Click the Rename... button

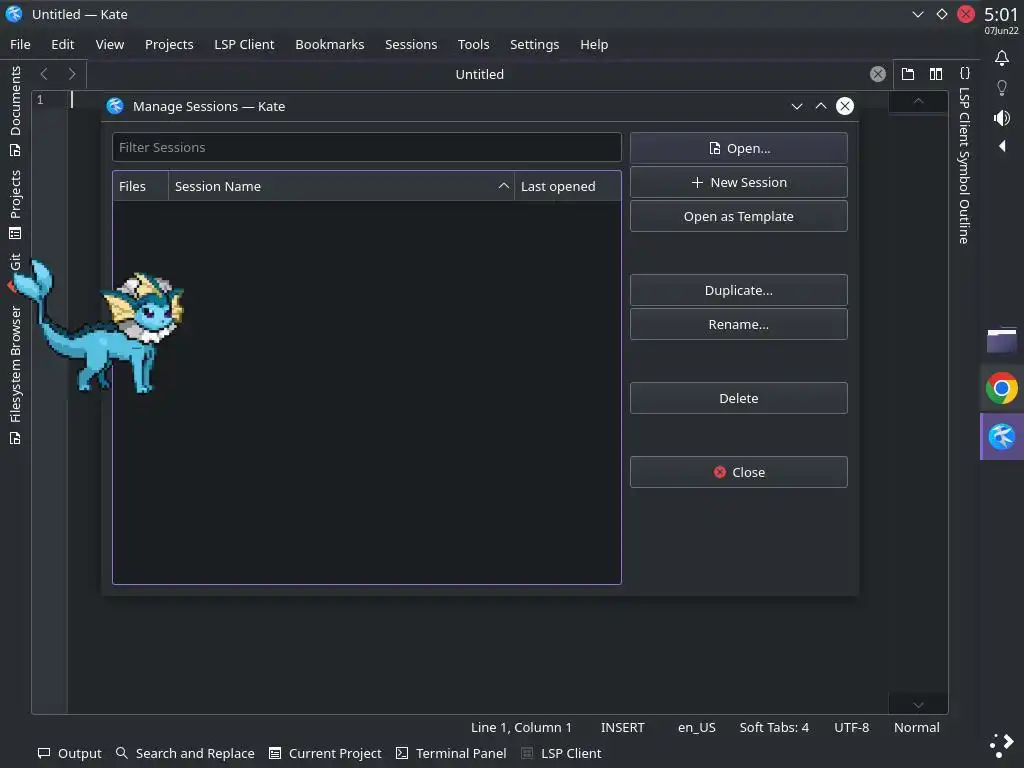[x=739, y=324]
